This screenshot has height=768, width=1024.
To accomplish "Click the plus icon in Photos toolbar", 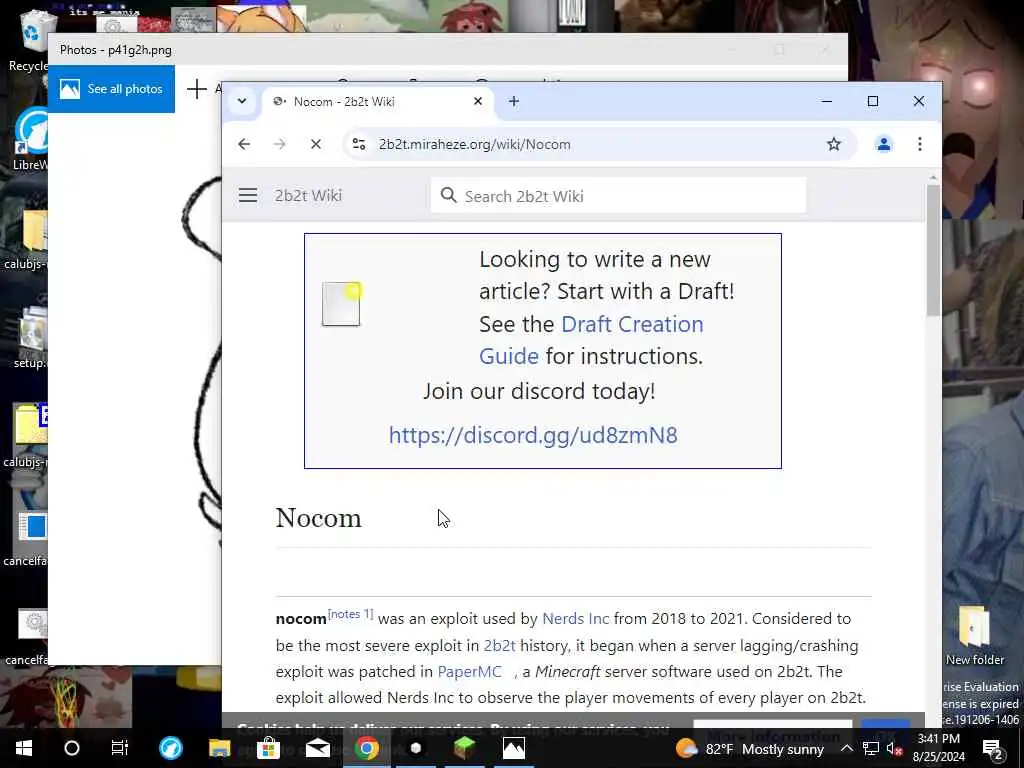I will coord(196,89).
